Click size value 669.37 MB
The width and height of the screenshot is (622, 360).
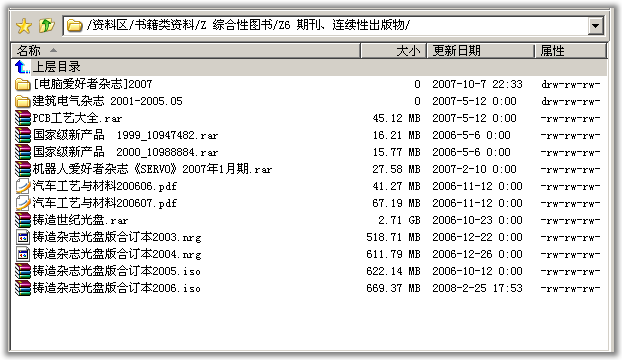[x=394, y=289]
